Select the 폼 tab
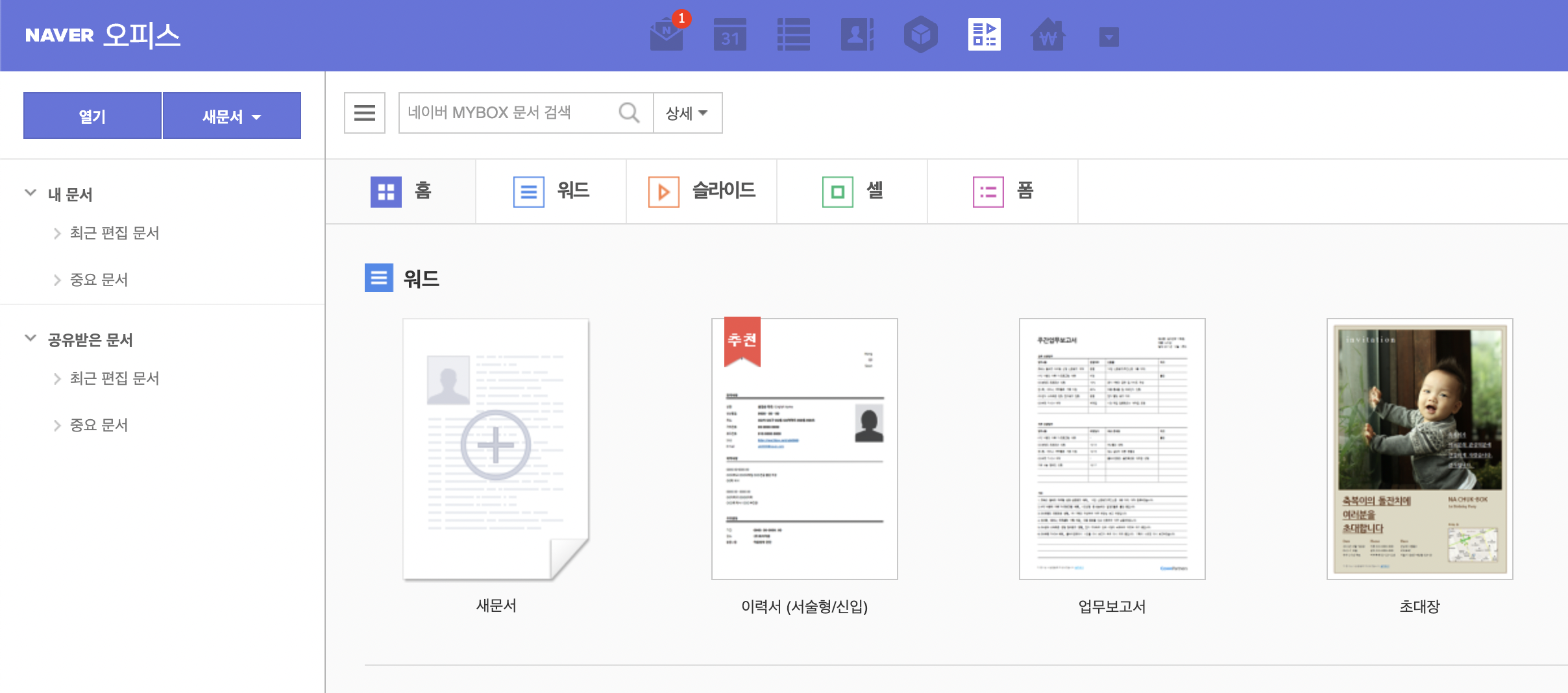Image resolution: width=1568 pixels, height=693 pixels. (1003, 191)
